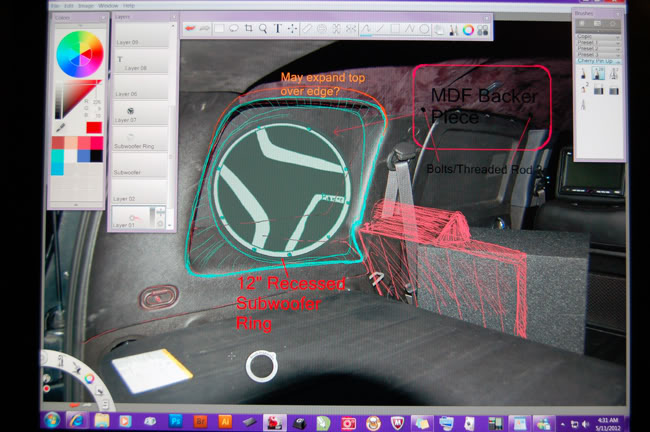Image resolution: width=650 pixels, height=432 pixels.
Task: Select the lasso selection tool
Action: coord(234,28)
